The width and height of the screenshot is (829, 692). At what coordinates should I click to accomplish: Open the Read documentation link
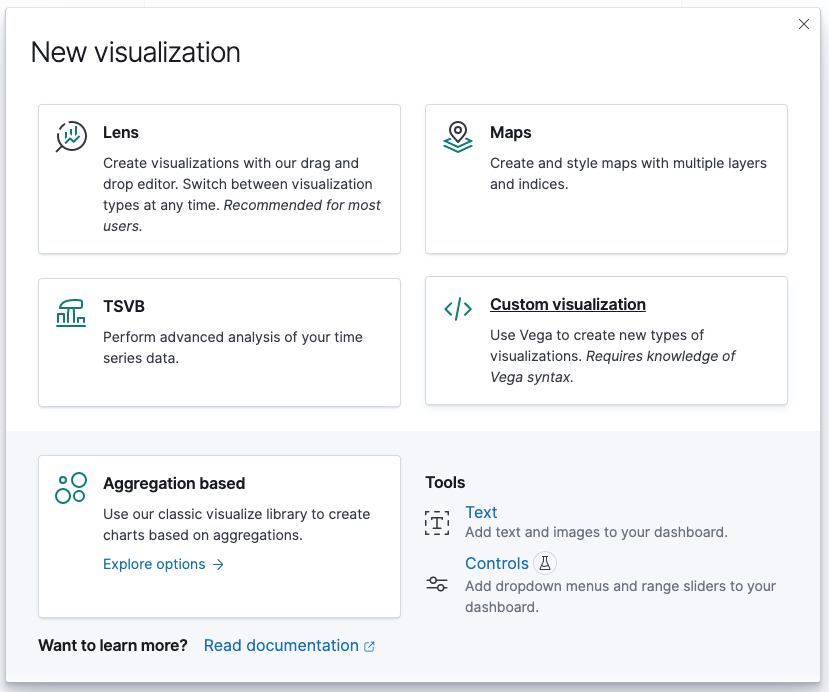[x=281, y=646]
